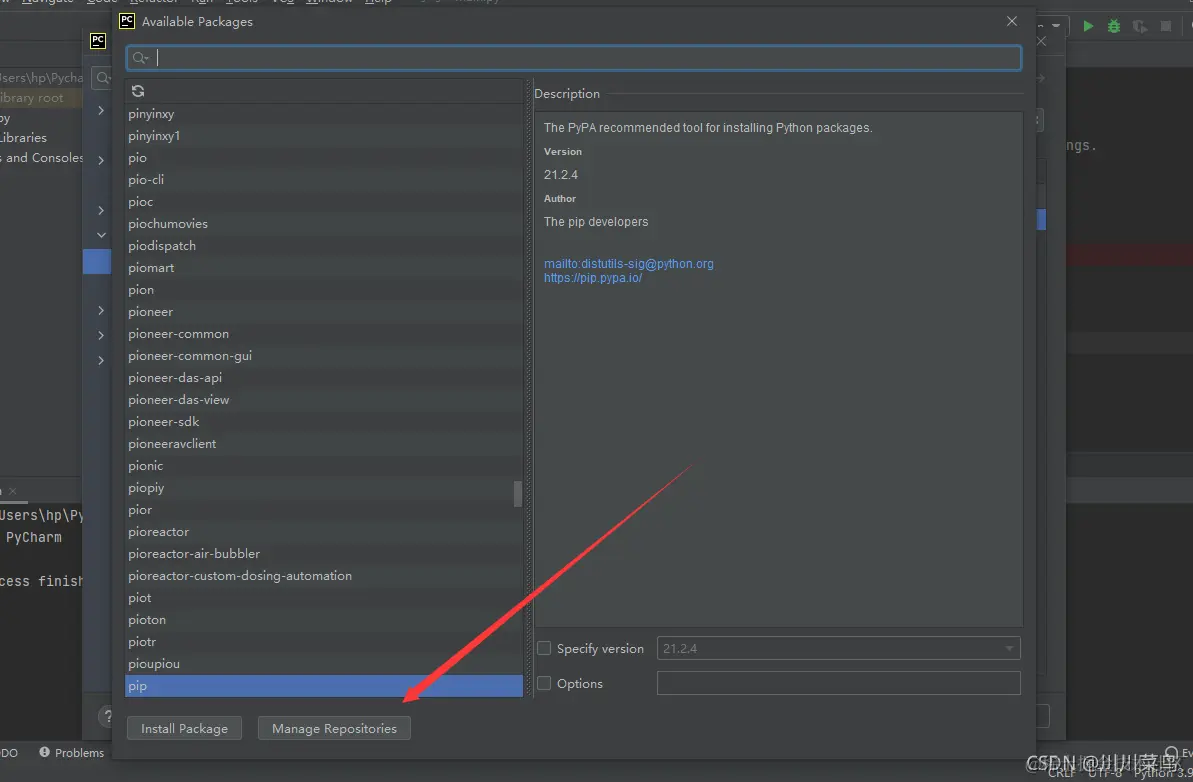Select the pioupiou package
This screenshot has height=782, width=1193.
coord(324,665)
